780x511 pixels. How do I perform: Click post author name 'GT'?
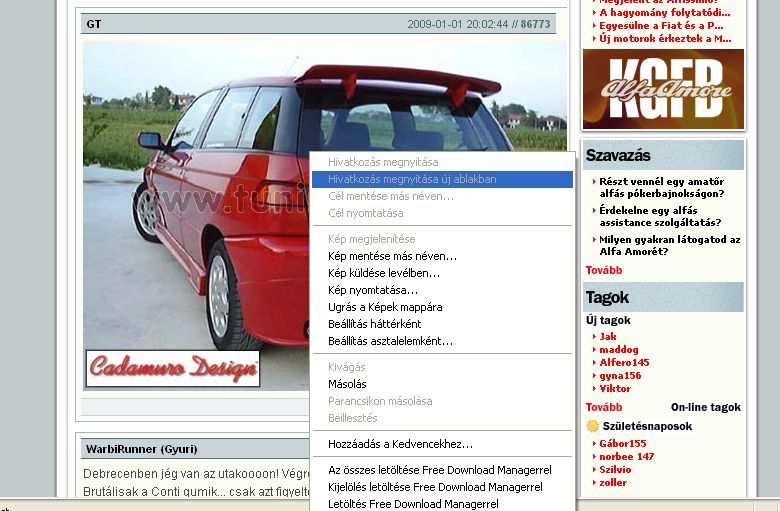tap(94, 24)
